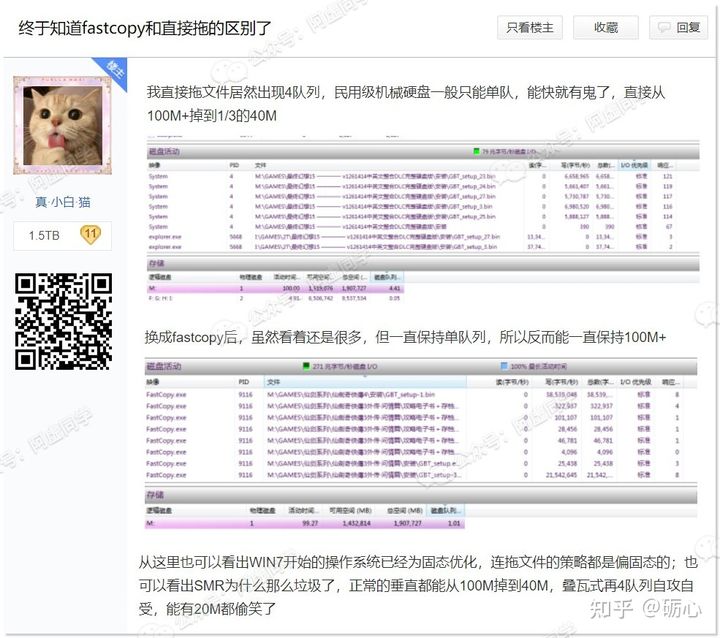
Task: Click the green disk I/O indicator in first screenshot
Action: point(478,152)
